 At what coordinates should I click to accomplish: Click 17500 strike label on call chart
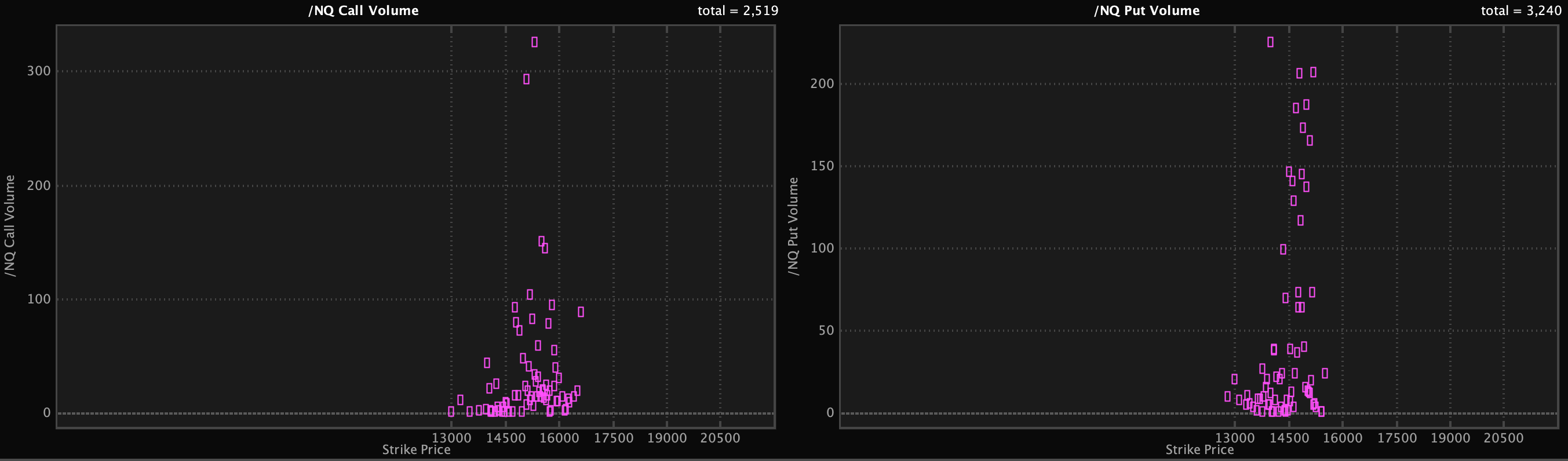point(614,438)
